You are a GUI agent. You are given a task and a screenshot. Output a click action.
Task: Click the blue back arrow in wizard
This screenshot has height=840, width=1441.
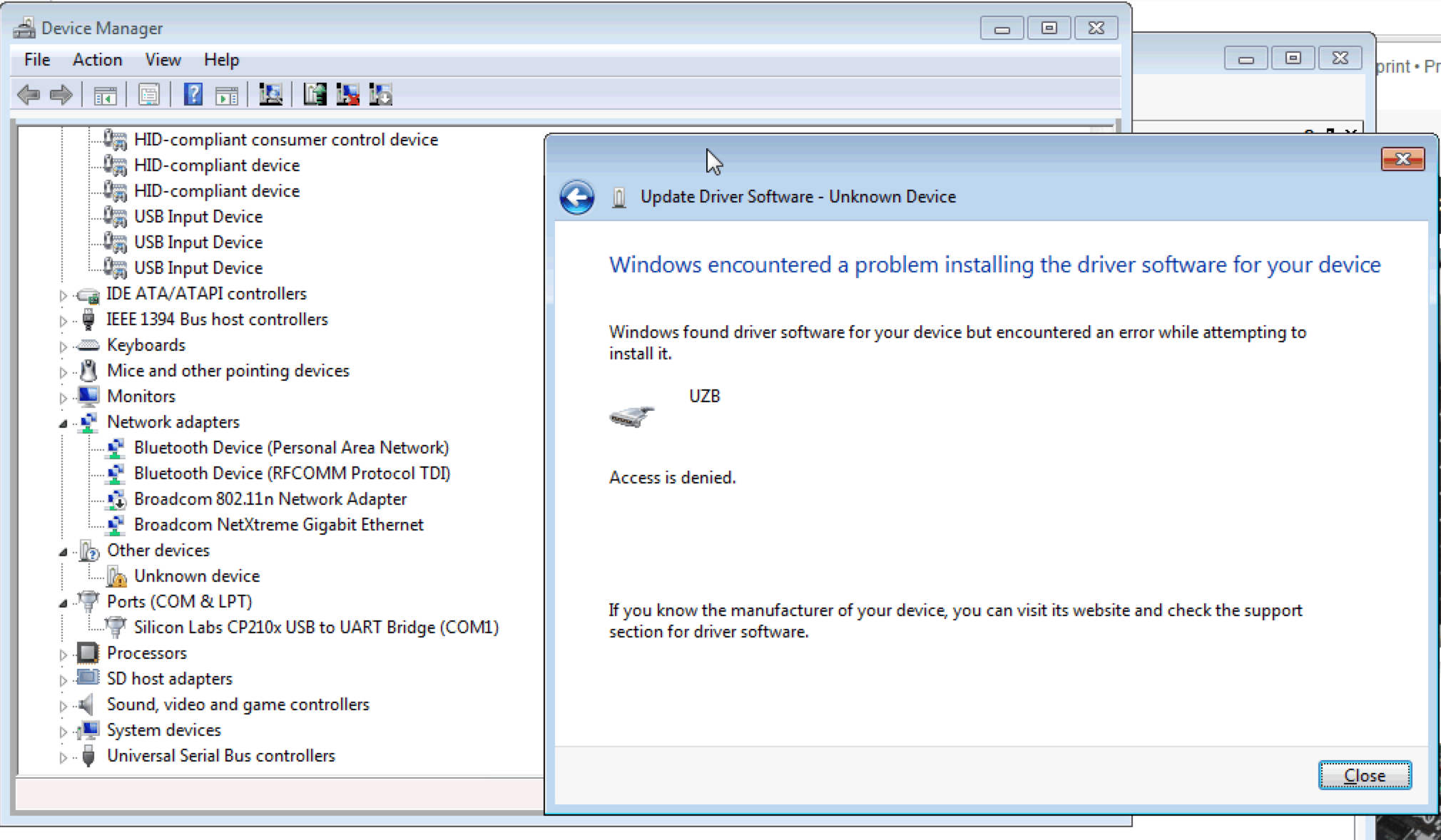[x=576, y=197]
